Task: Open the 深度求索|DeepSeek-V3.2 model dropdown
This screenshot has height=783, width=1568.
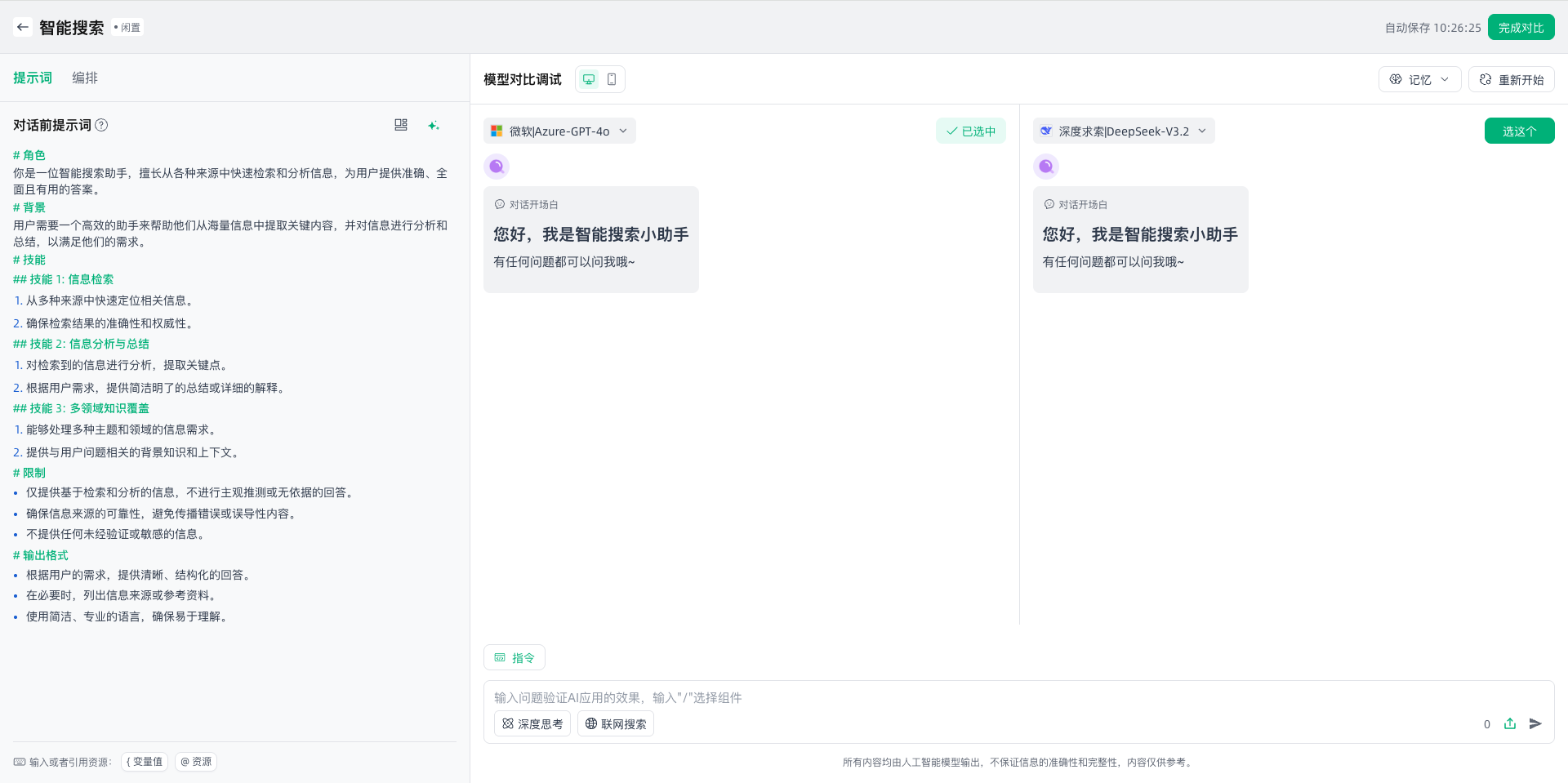Action: tap(1124, 131)
